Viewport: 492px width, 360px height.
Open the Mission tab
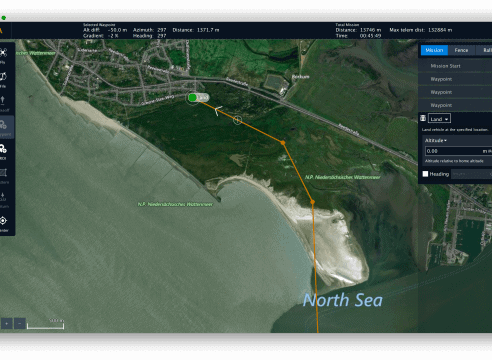434,50
